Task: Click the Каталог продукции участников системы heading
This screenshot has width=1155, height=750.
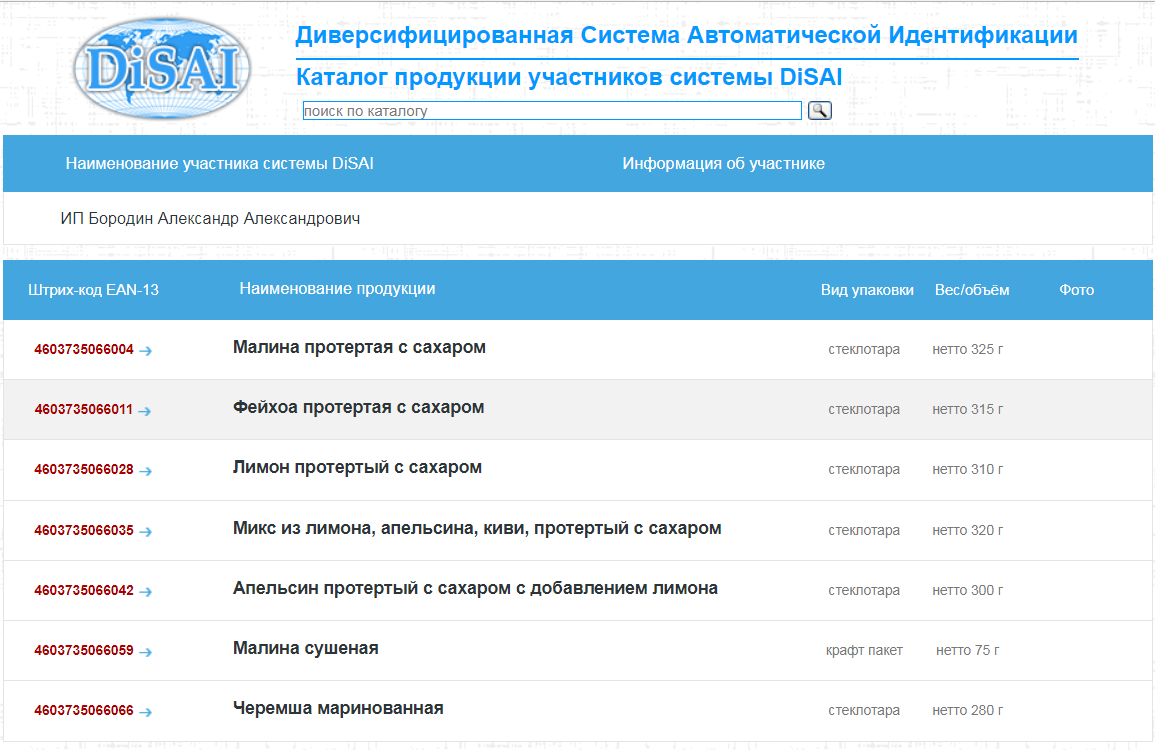Action: coord(569,78)
